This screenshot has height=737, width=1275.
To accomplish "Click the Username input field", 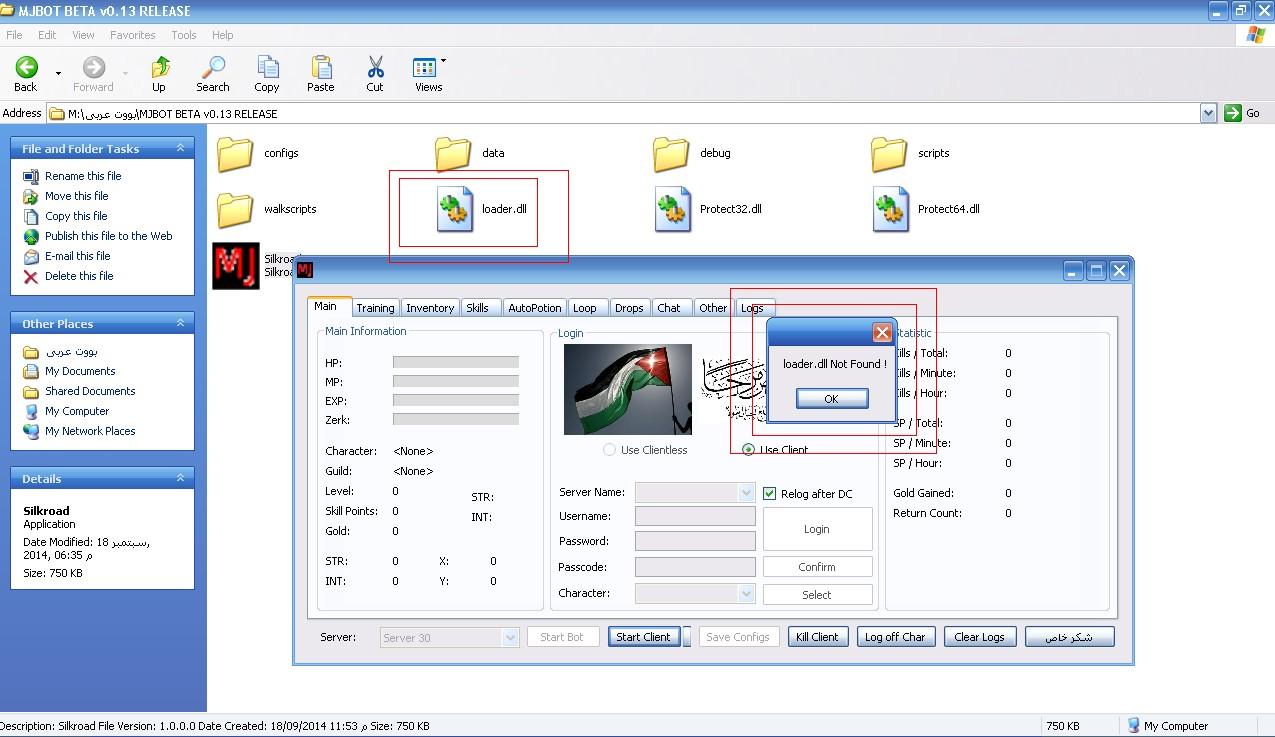I will (695, 516).
